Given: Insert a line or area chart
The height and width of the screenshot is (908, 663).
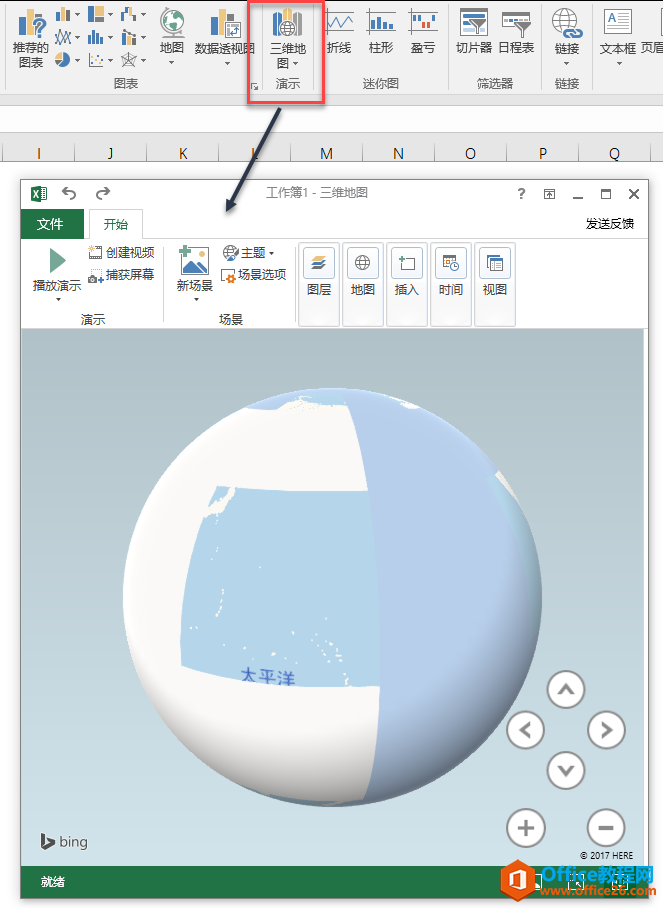Looking at the screenshot, I should (67, 38).
